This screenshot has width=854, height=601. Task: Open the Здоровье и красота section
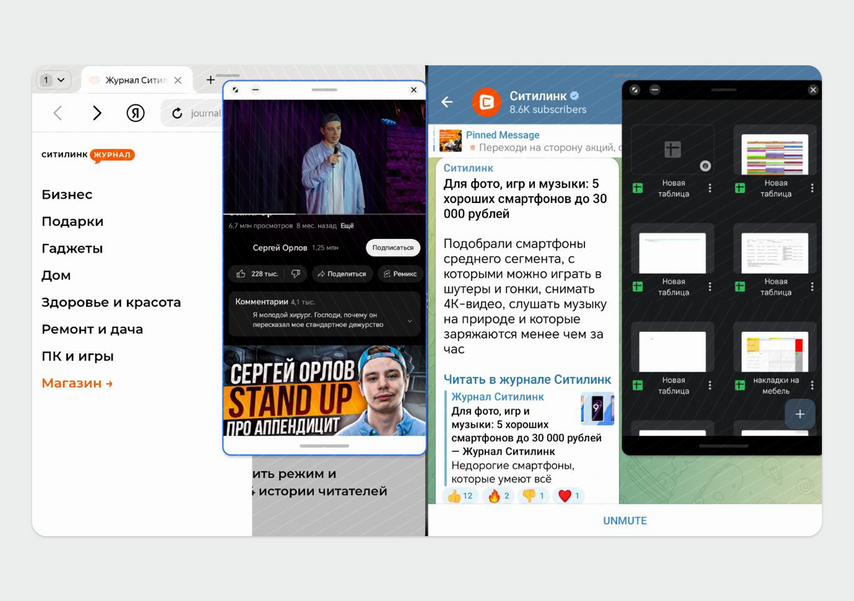[x=111, y=302]
